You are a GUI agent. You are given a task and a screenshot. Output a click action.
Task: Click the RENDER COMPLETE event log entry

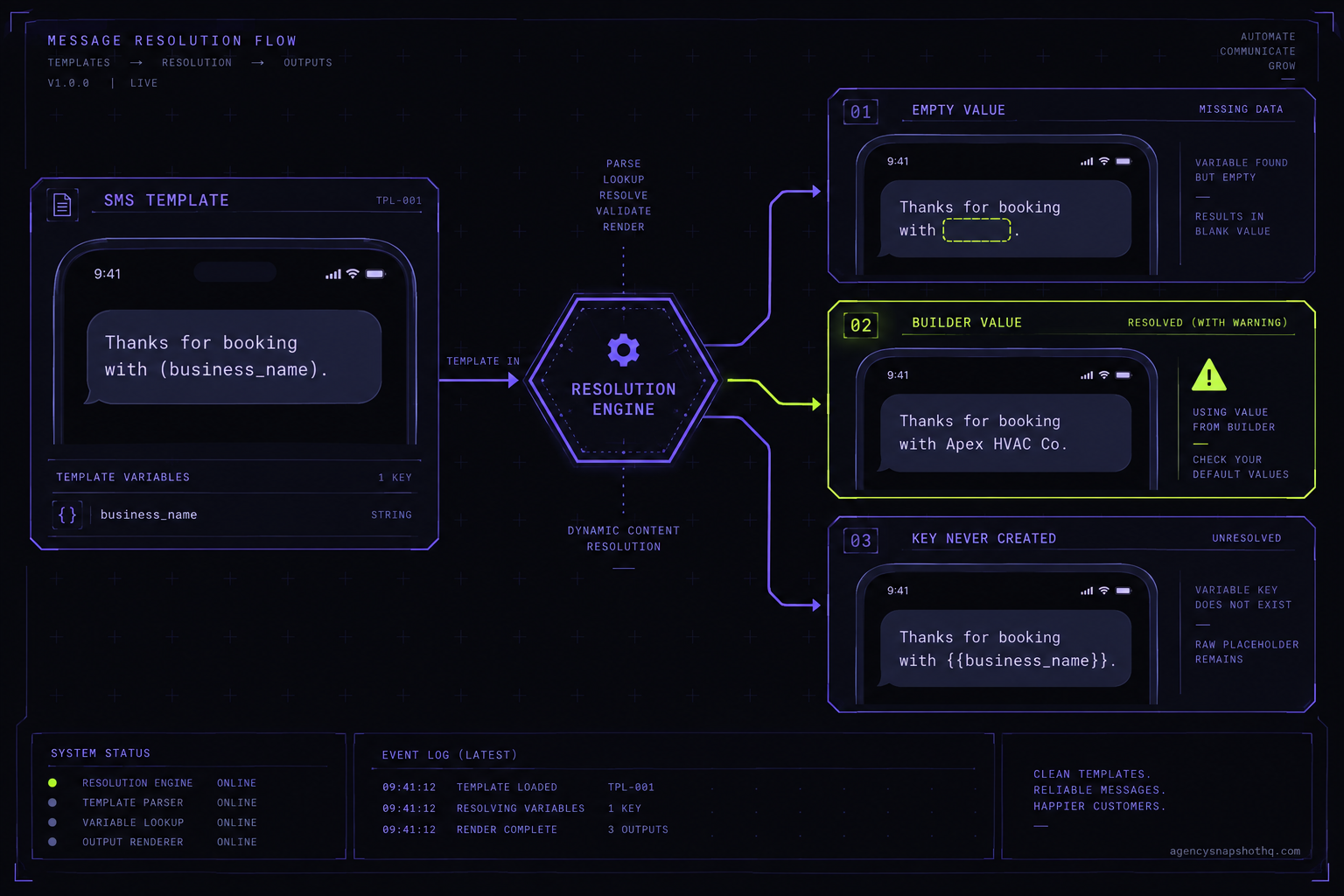tap(525, 829)
